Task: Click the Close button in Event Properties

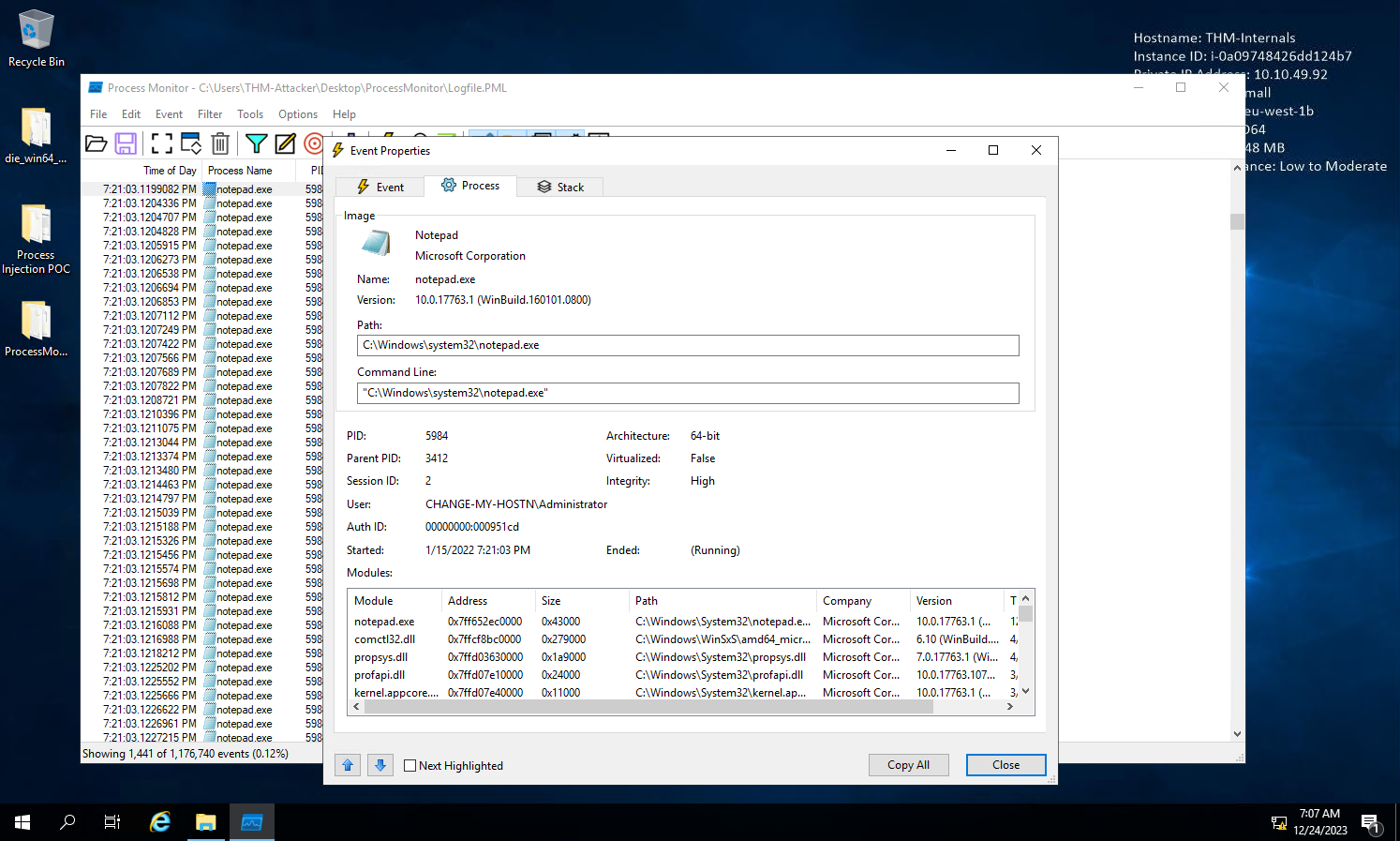Action: [1005, 765]
